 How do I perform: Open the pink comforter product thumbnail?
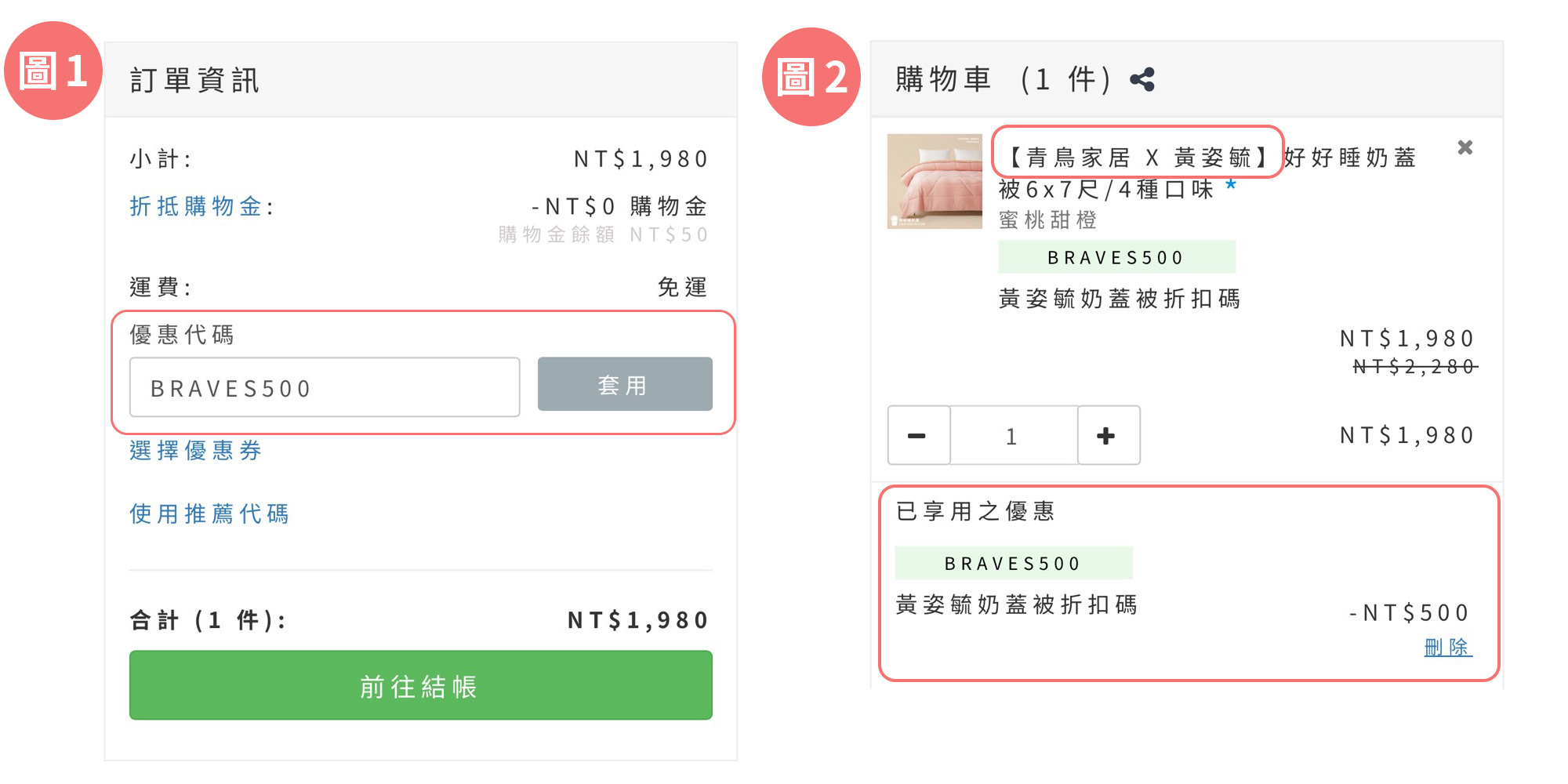pos(935,181)
